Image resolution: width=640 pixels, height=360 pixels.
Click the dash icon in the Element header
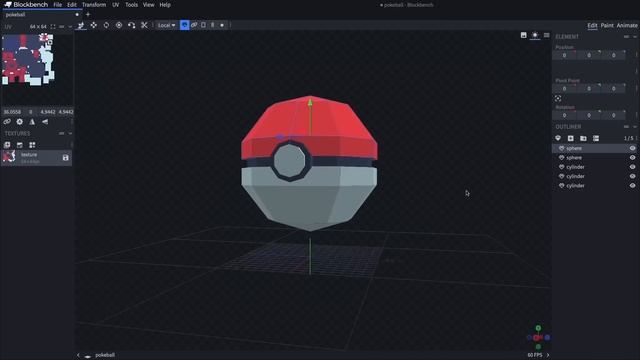click(627, 37)
